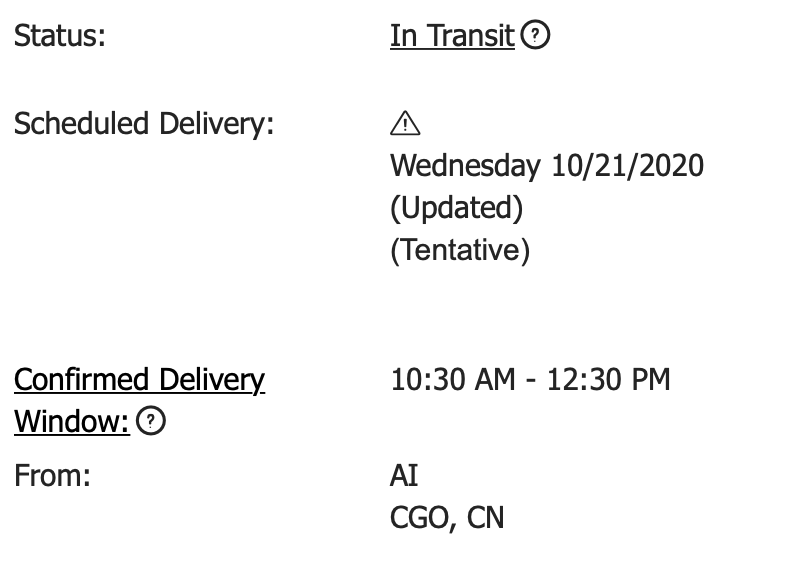
Task: Click the sender name AI
Action: 404,476
